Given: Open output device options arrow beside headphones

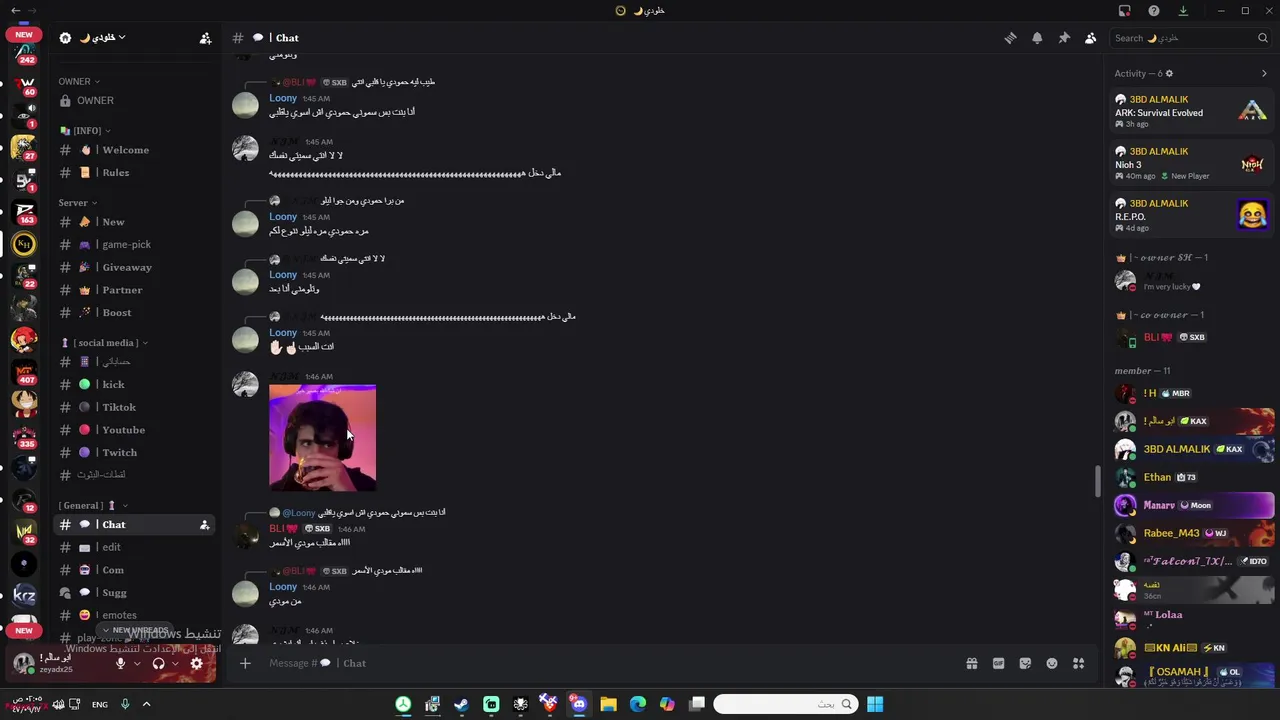Looking at the screenshot, I should tap(175, 664).
